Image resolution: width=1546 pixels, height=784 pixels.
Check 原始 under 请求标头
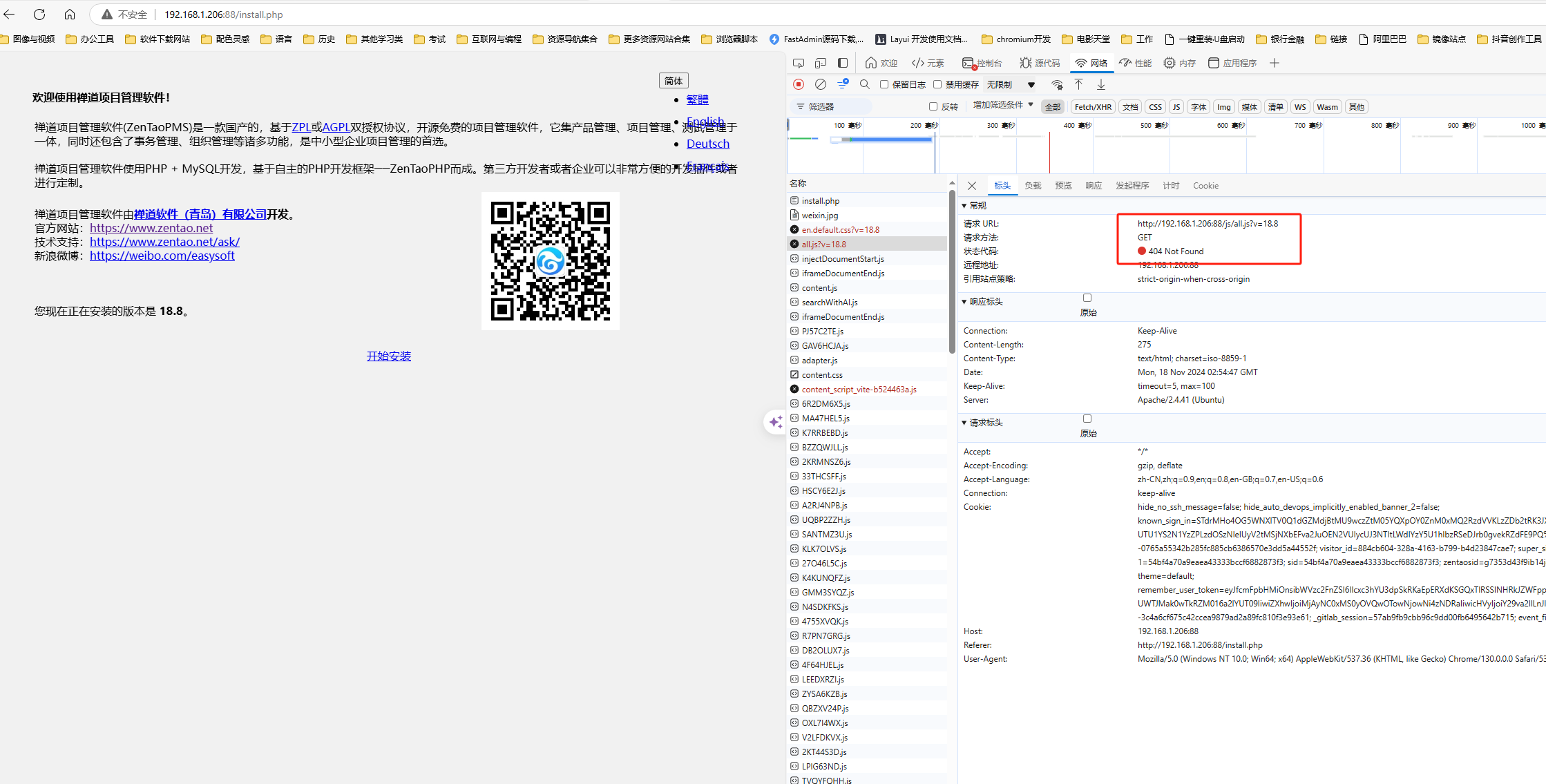point(1087,419)
